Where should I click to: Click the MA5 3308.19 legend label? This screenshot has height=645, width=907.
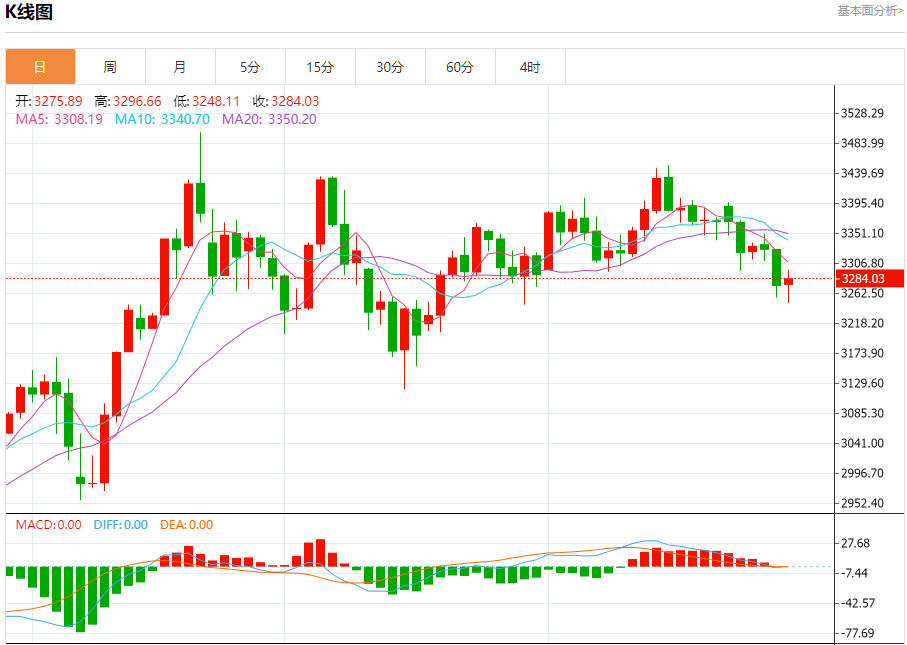59,119
